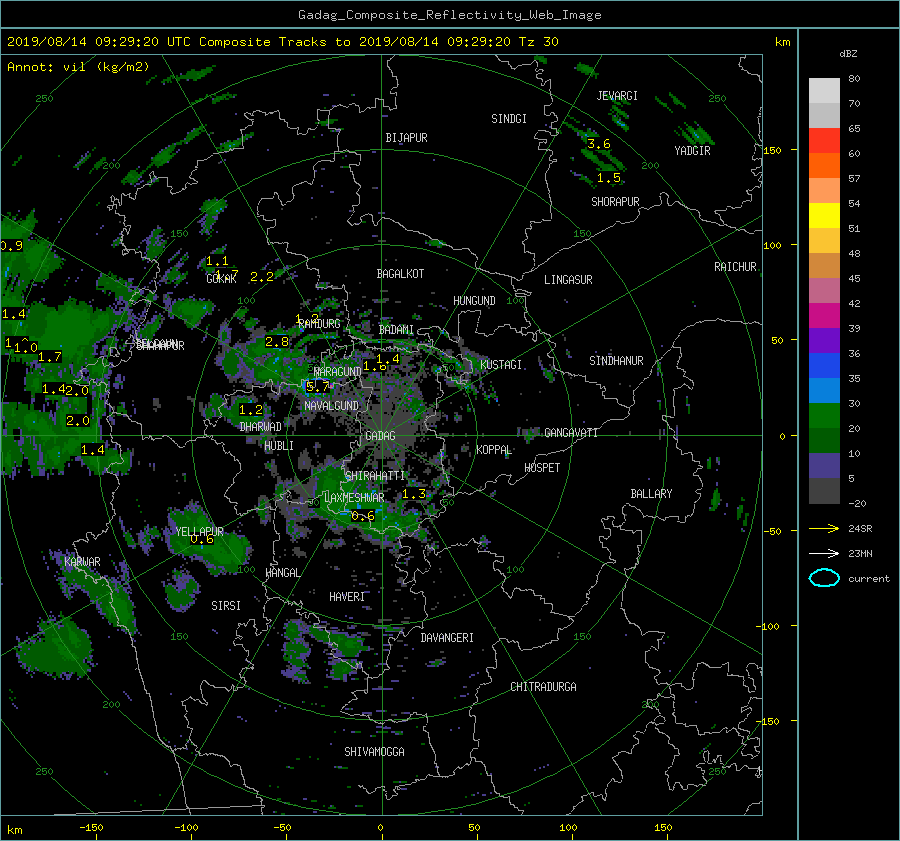Click the GANGAVATI city label
Viewport: 900px width, 841px height.
coord(571,432)
